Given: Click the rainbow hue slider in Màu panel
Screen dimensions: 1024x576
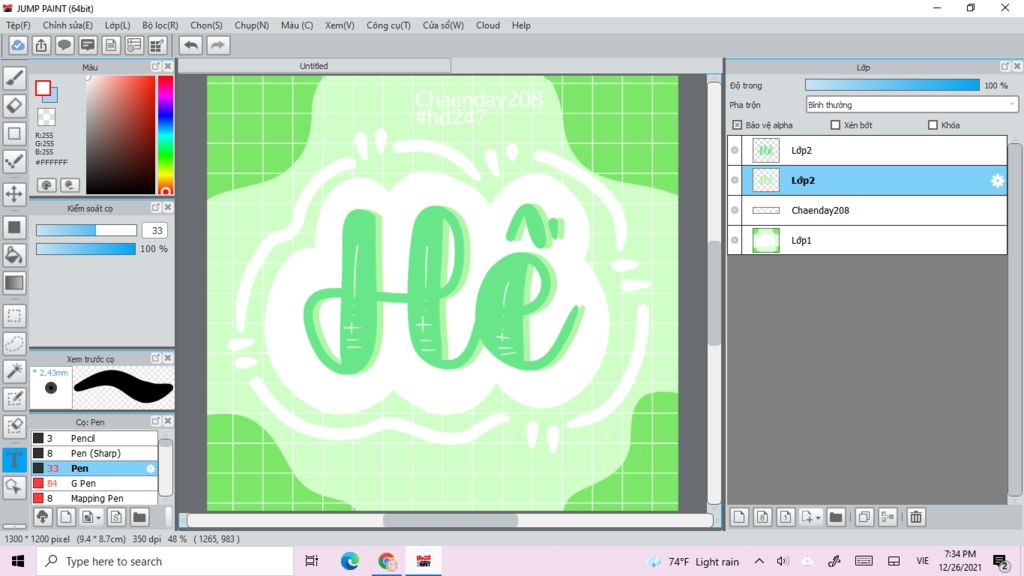Looking at the screenshot, I should pos(165,135).
